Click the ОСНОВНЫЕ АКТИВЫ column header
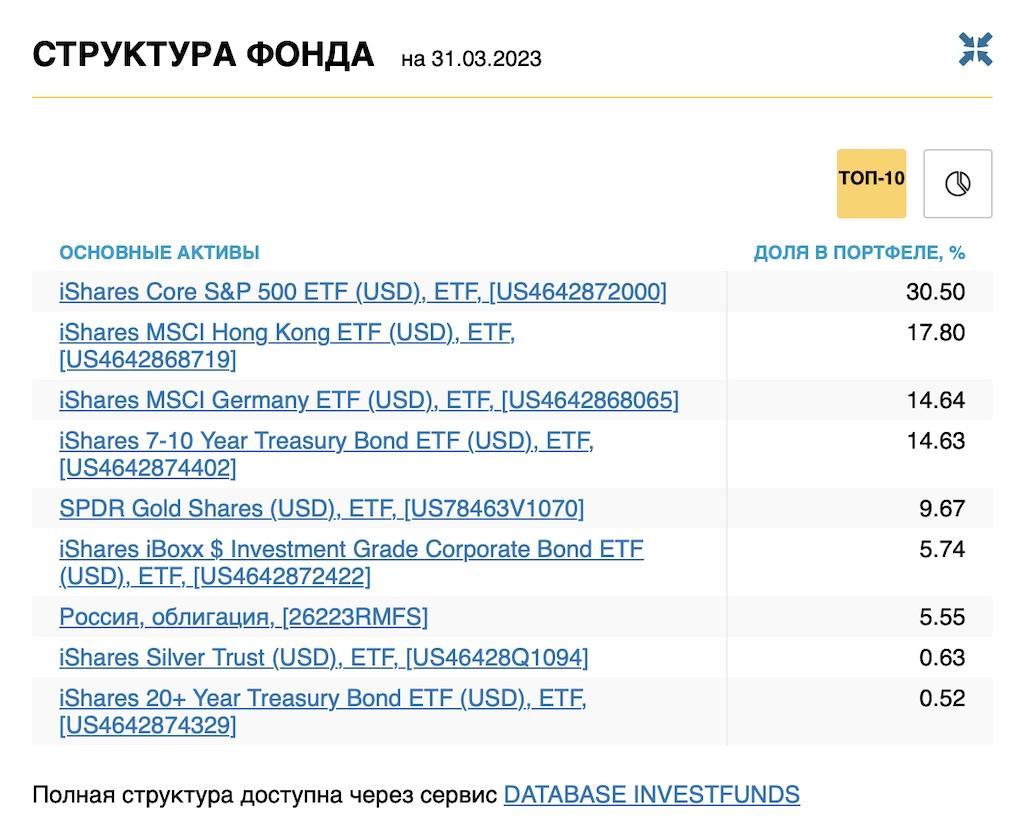 (x=159, y=253)
